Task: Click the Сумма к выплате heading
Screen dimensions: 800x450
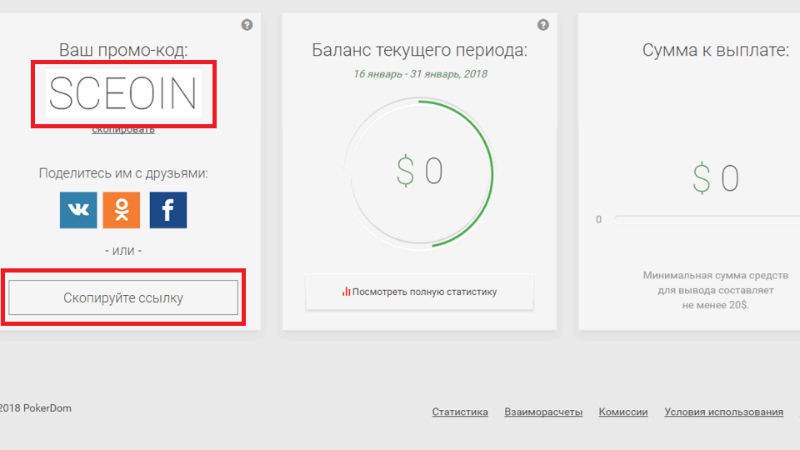Action: point(715,50)
